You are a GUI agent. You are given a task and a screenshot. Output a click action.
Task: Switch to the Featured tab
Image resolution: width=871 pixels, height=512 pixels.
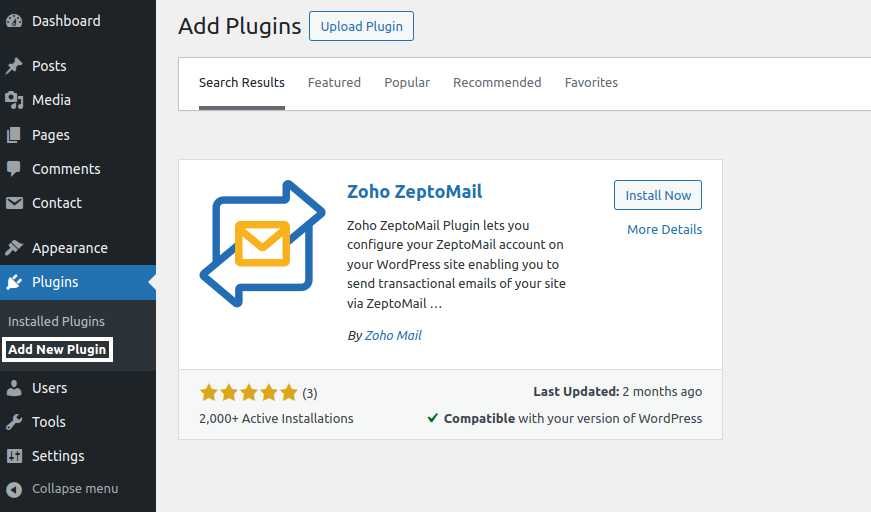pyautogui.click(x=334, y=83)
